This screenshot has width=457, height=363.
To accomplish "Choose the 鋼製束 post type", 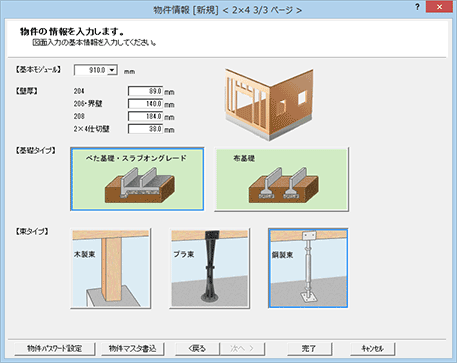I will click(308, 268).
